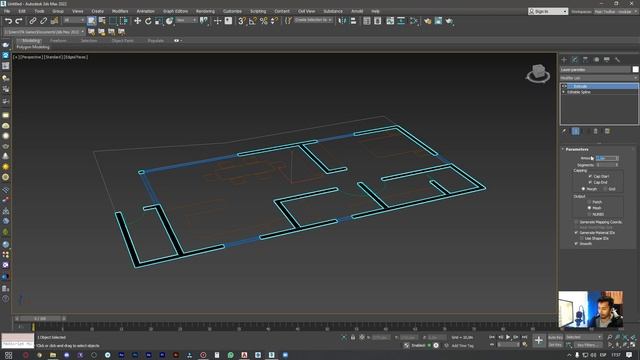Choose the Rectangular Selection Region tool
640x360 pixels.
(113, 20)
